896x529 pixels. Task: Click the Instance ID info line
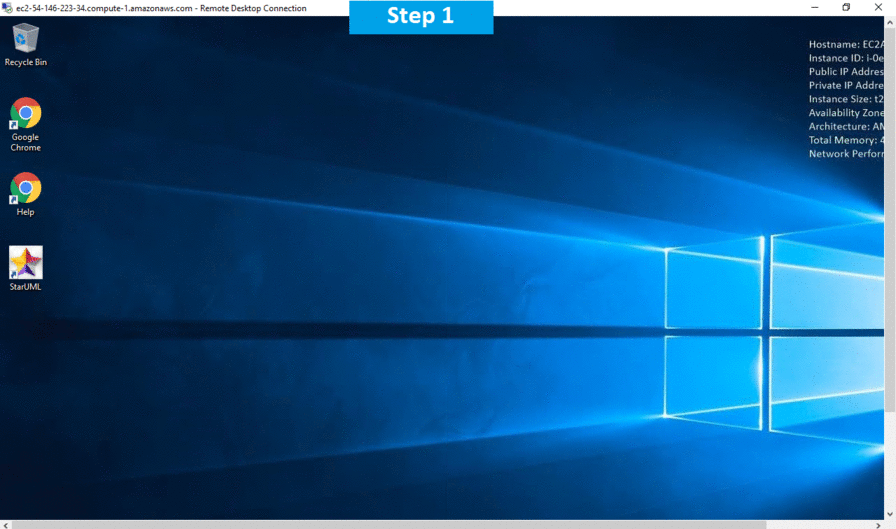[846, 58]
